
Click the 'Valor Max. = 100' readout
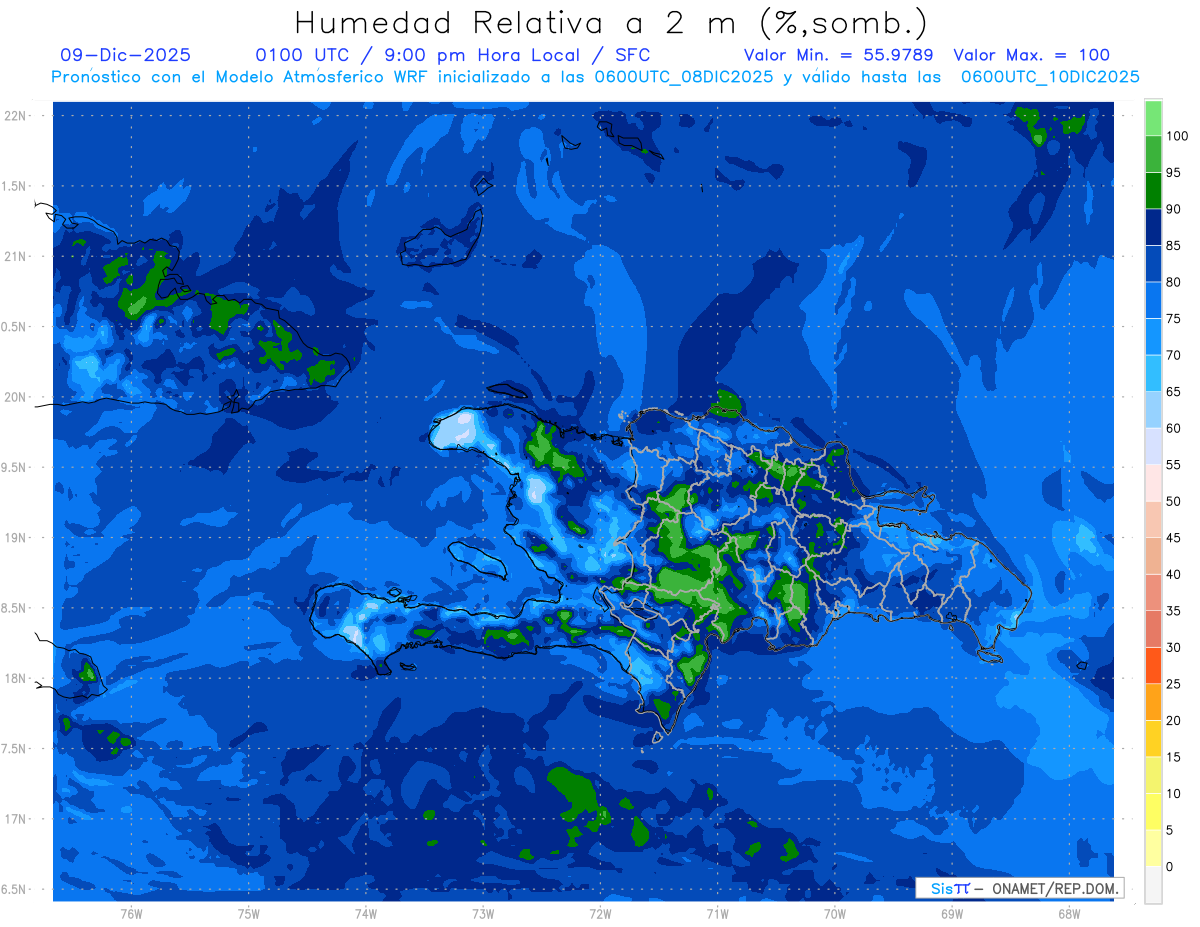click(x=1031, y=56)
